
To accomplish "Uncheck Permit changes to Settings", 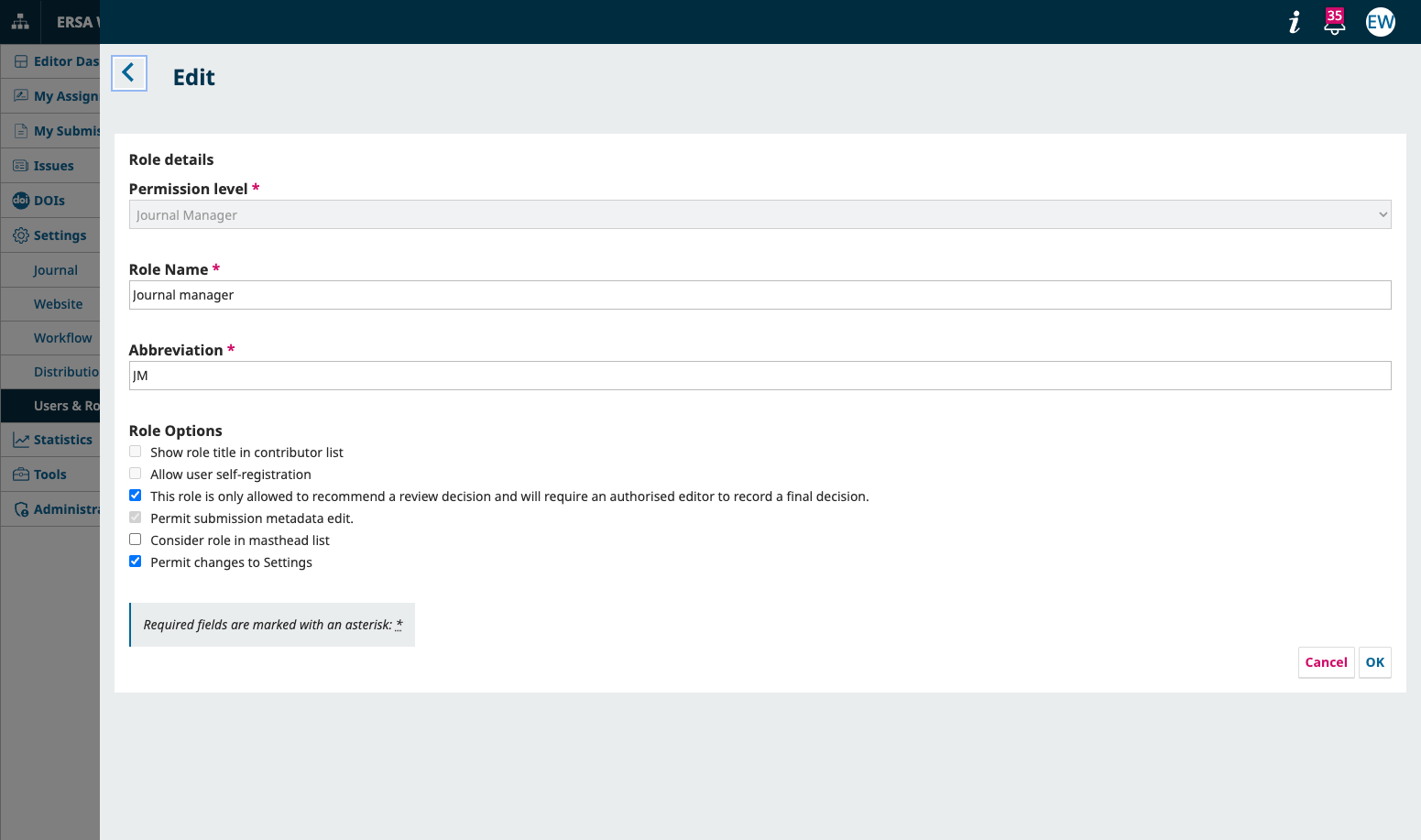I will pos(136,562).
